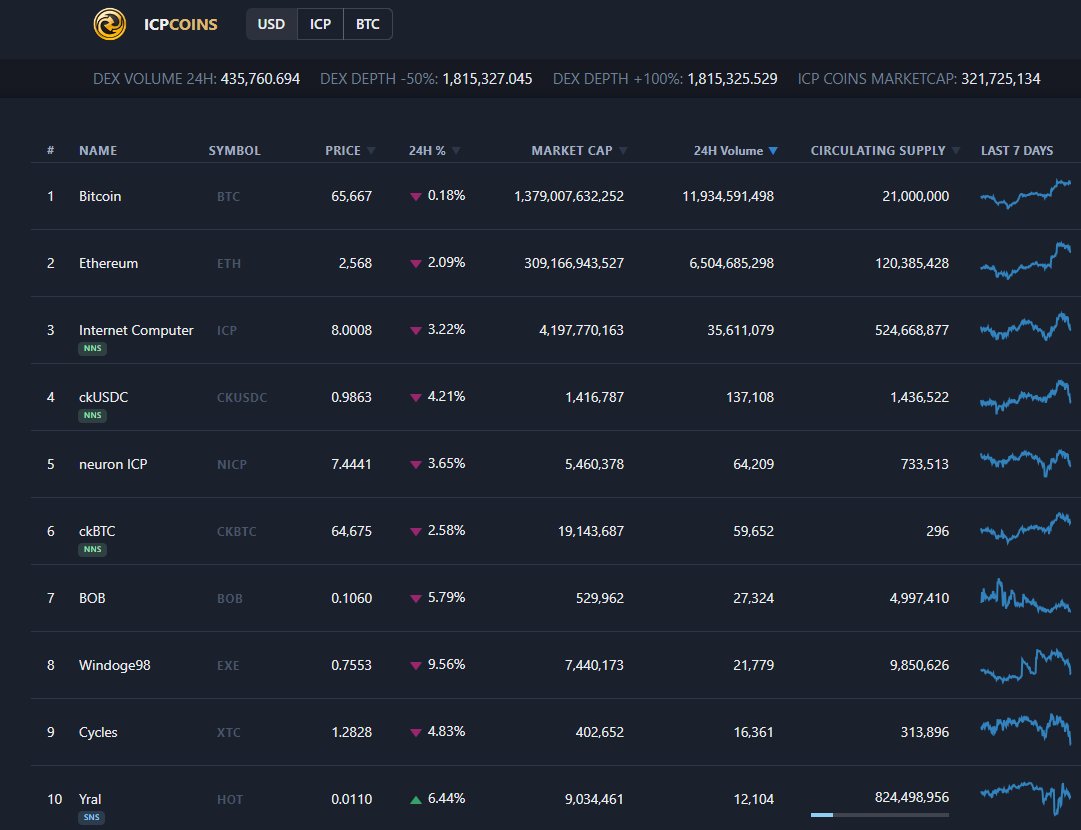View Ethereum 7-day sparkline chart

click(x=1025, y=260)
